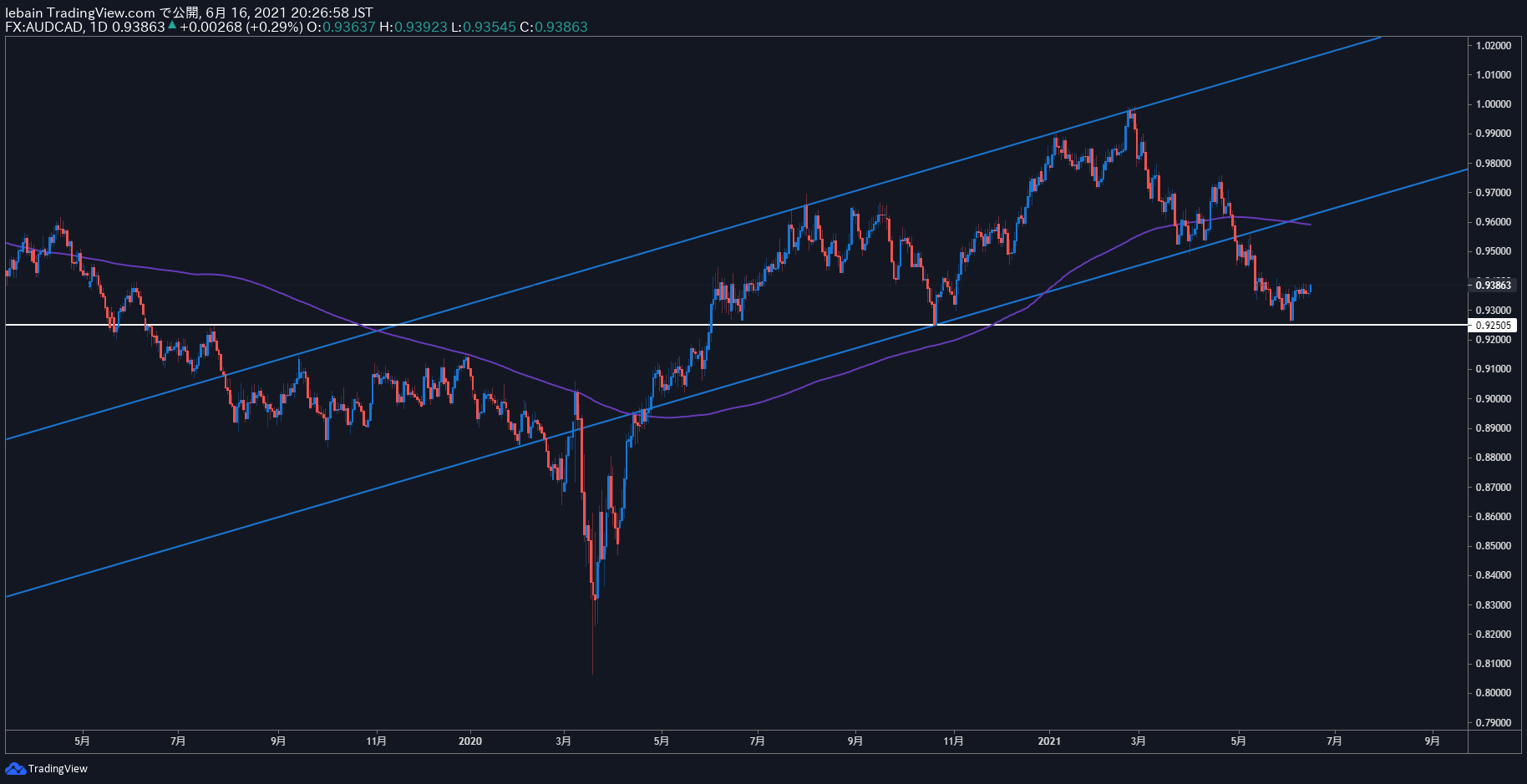Click the '2021' label on the time axis
The image size is (1527, 784).
tap(1049, 741)
